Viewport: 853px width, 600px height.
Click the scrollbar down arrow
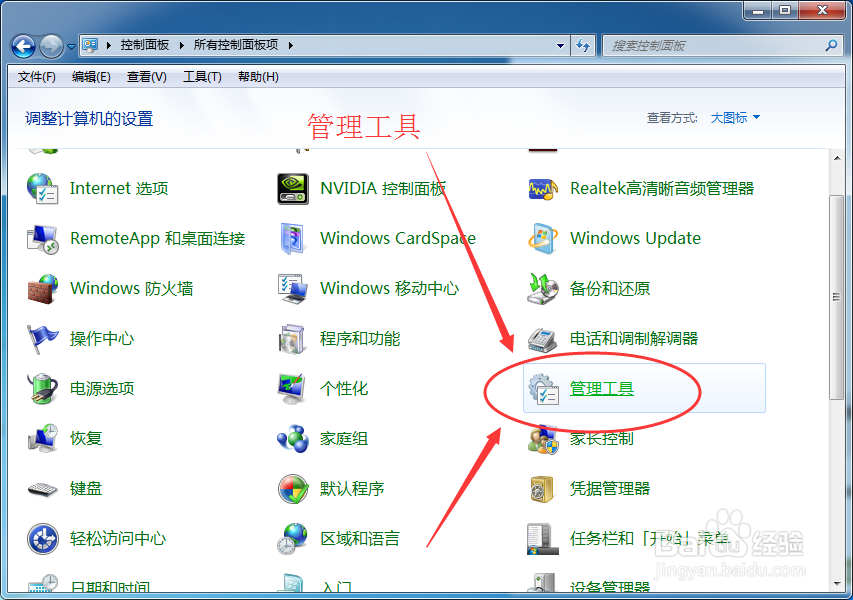tap(837, 584)
